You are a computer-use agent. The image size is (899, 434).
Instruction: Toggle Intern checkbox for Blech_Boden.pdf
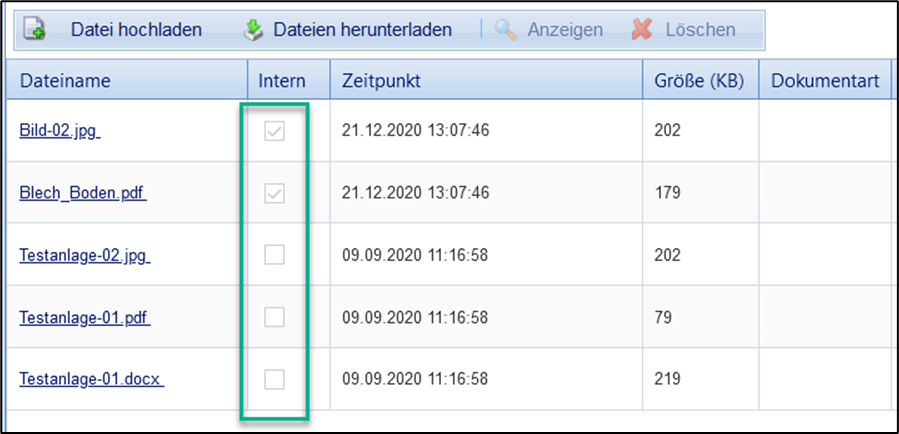click(x=274, y=193)
